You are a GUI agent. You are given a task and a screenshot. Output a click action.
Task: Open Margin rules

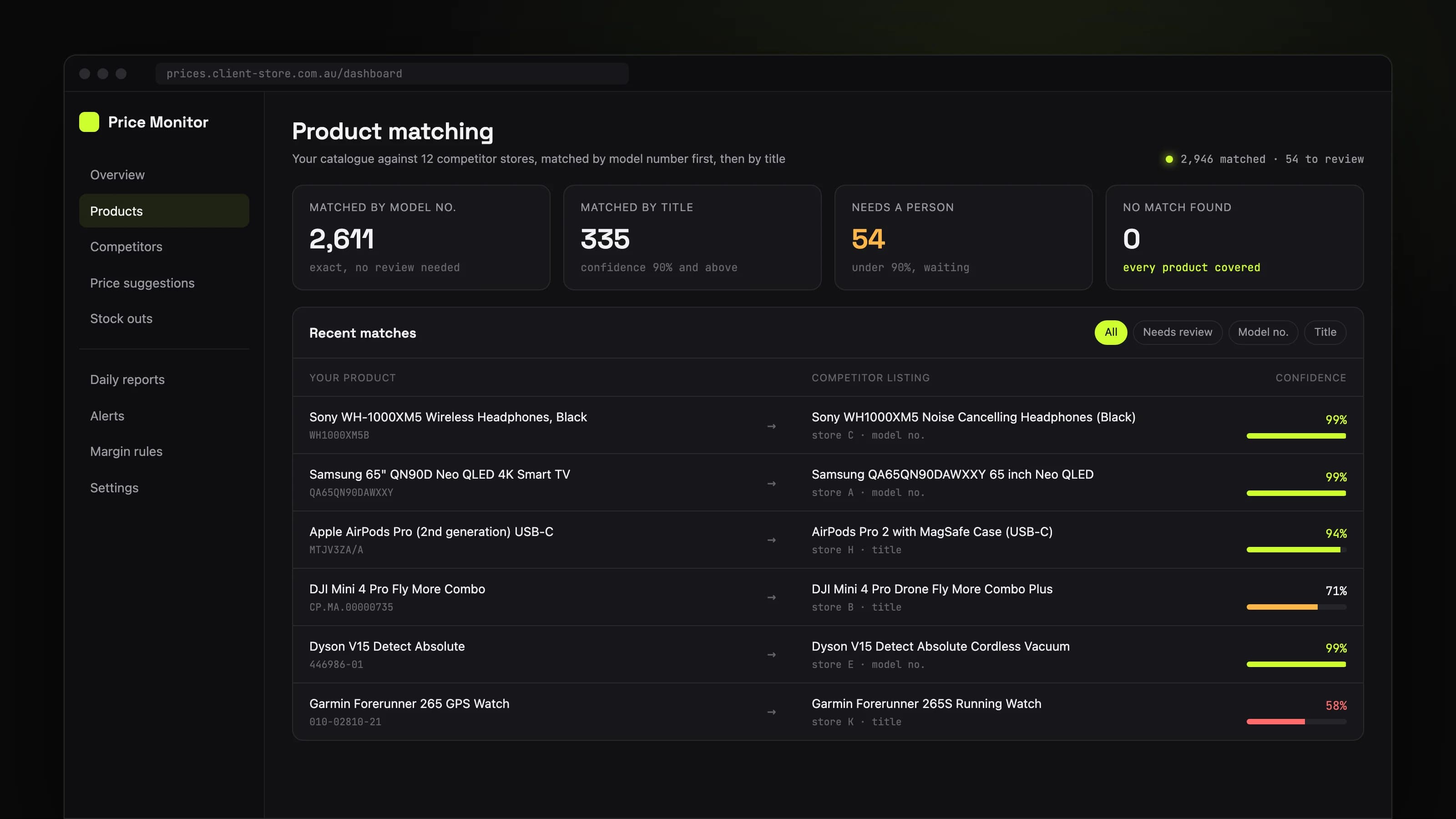(x=164, y=452)
